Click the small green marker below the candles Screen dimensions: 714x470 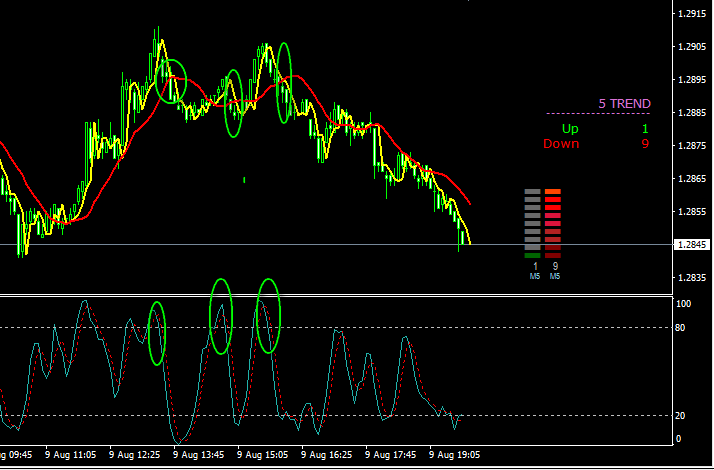pyautogui.click(x=245, y=180)
